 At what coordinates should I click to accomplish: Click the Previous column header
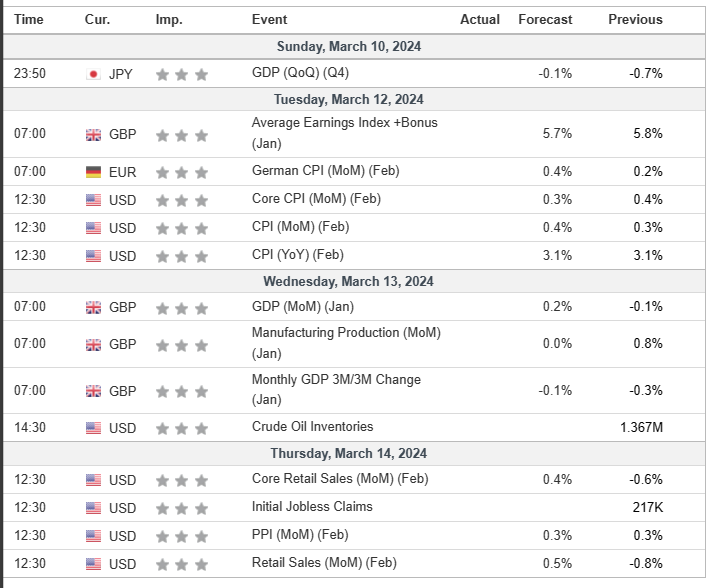point(635,19)
